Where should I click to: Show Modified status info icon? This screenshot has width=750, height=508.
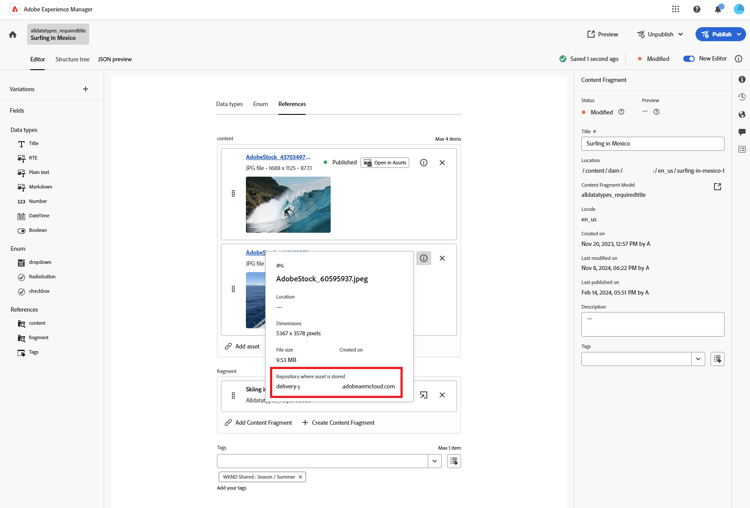click(x=621, y=112)
